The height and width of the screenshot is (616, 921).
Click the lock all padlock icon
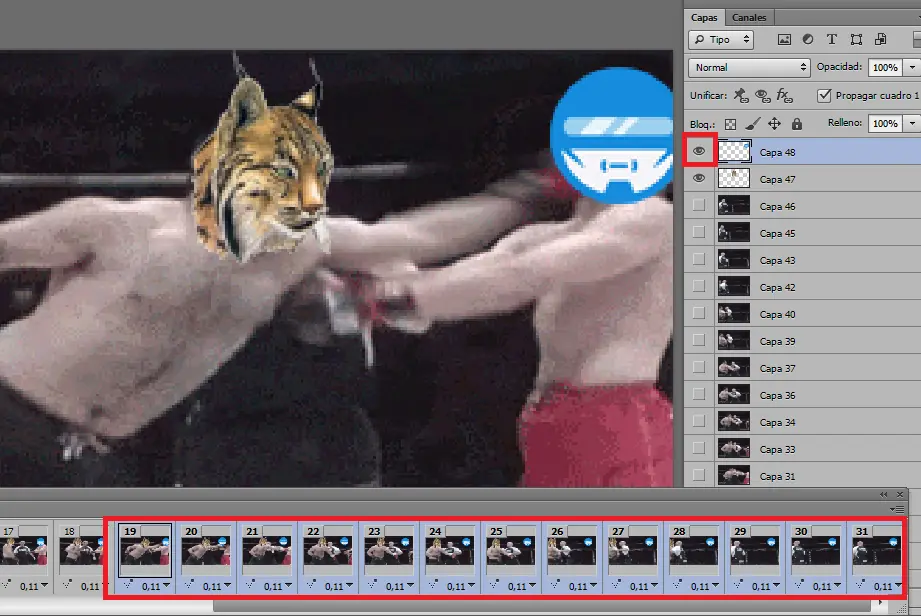(x=797, y=126)
